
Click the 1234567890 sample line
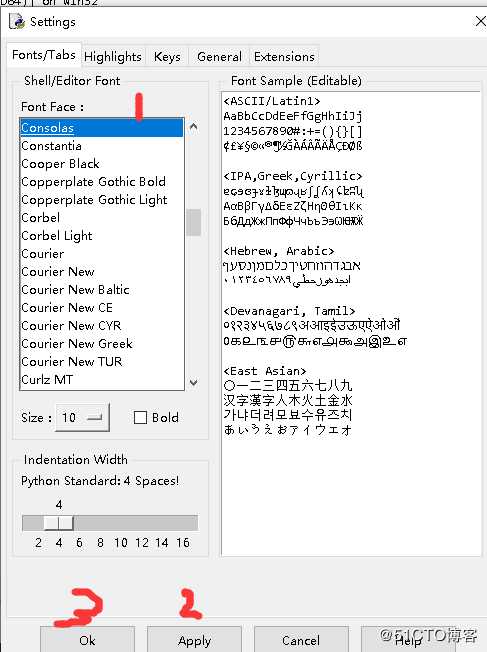[293, 131]
